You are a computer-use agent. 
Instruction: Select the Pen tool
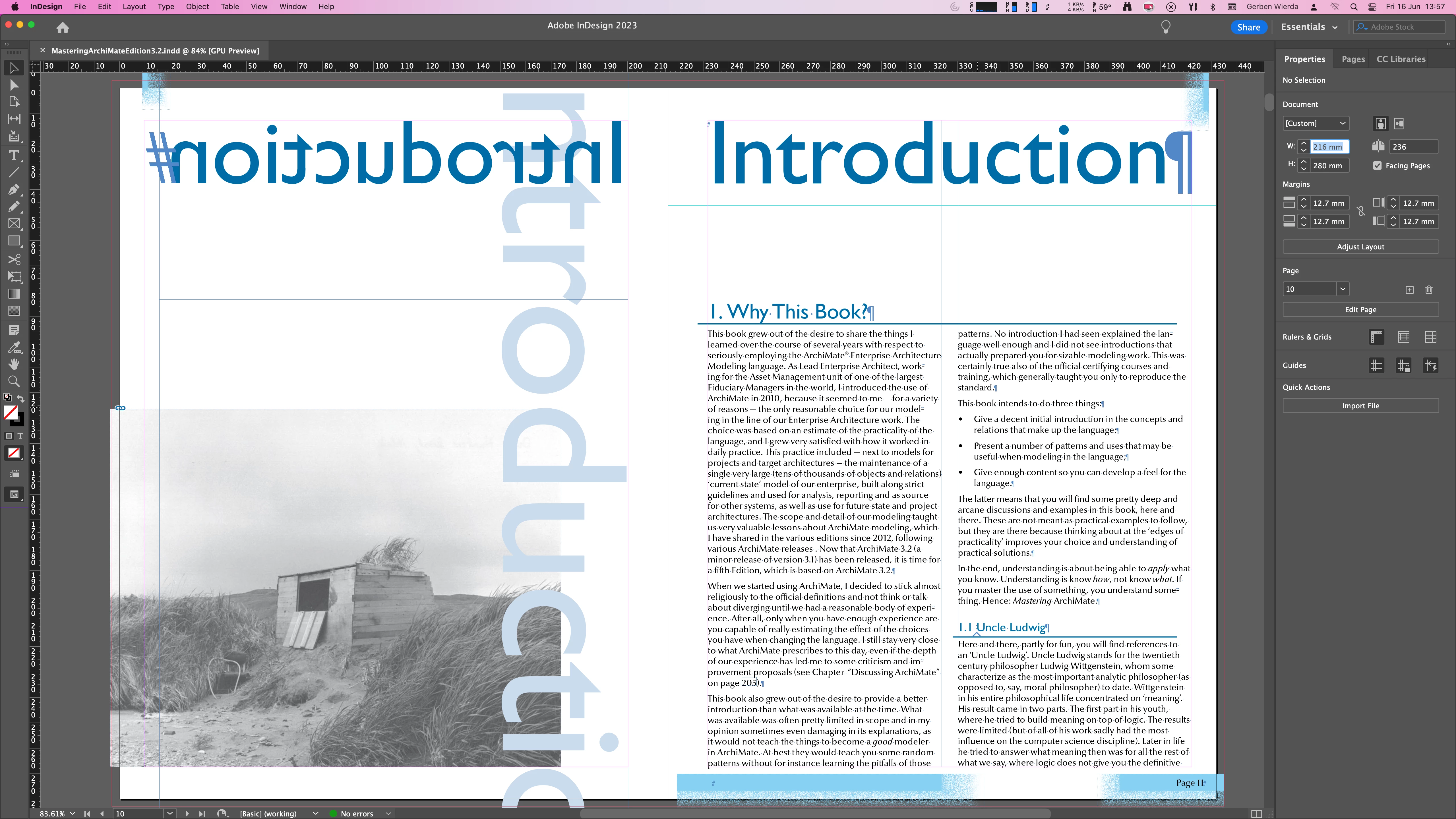click(14, 190)
